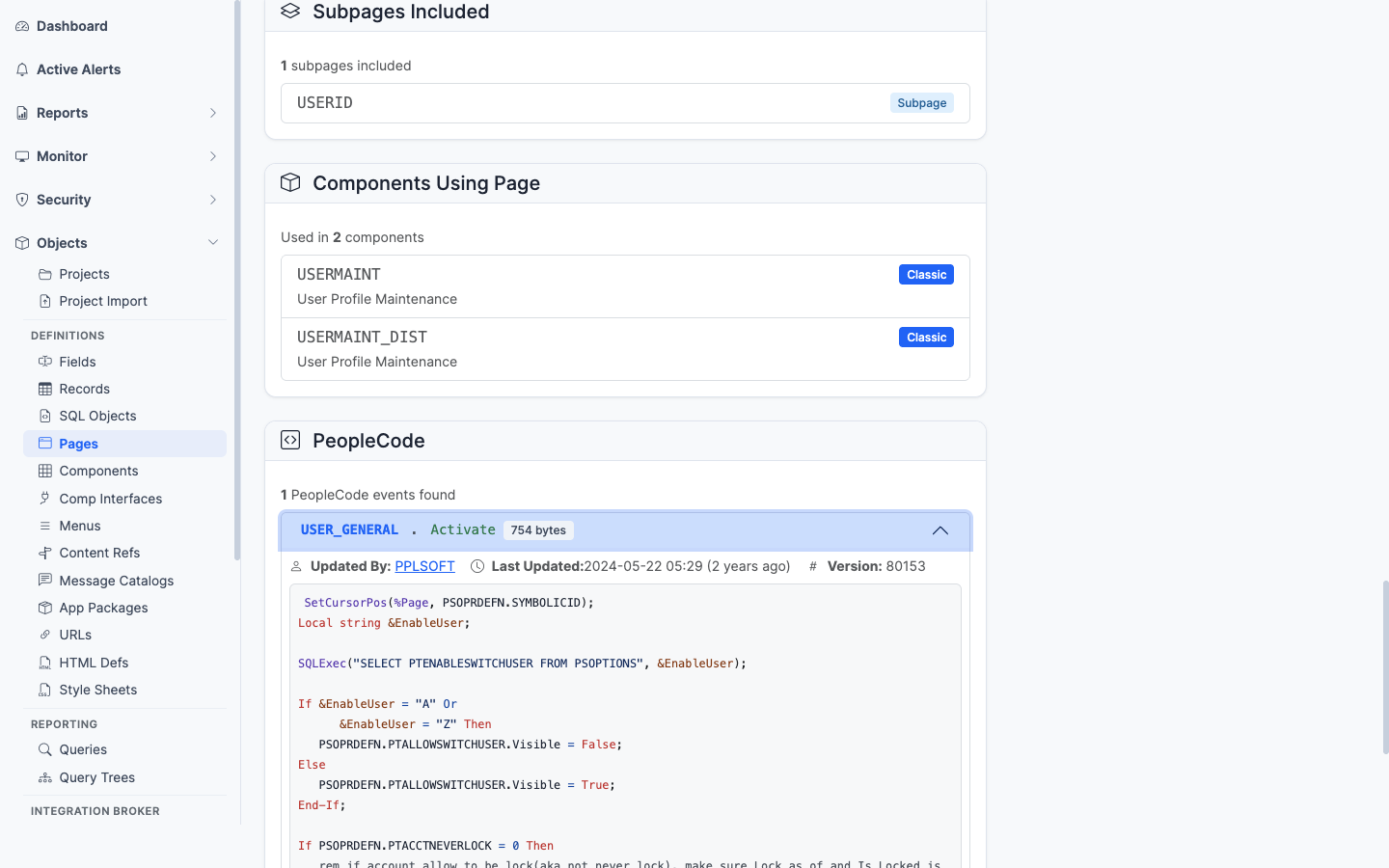Click the HTML Defs file icon
Image resolution: width=1389 pixels, height=868 pixels.
[45, 663]
